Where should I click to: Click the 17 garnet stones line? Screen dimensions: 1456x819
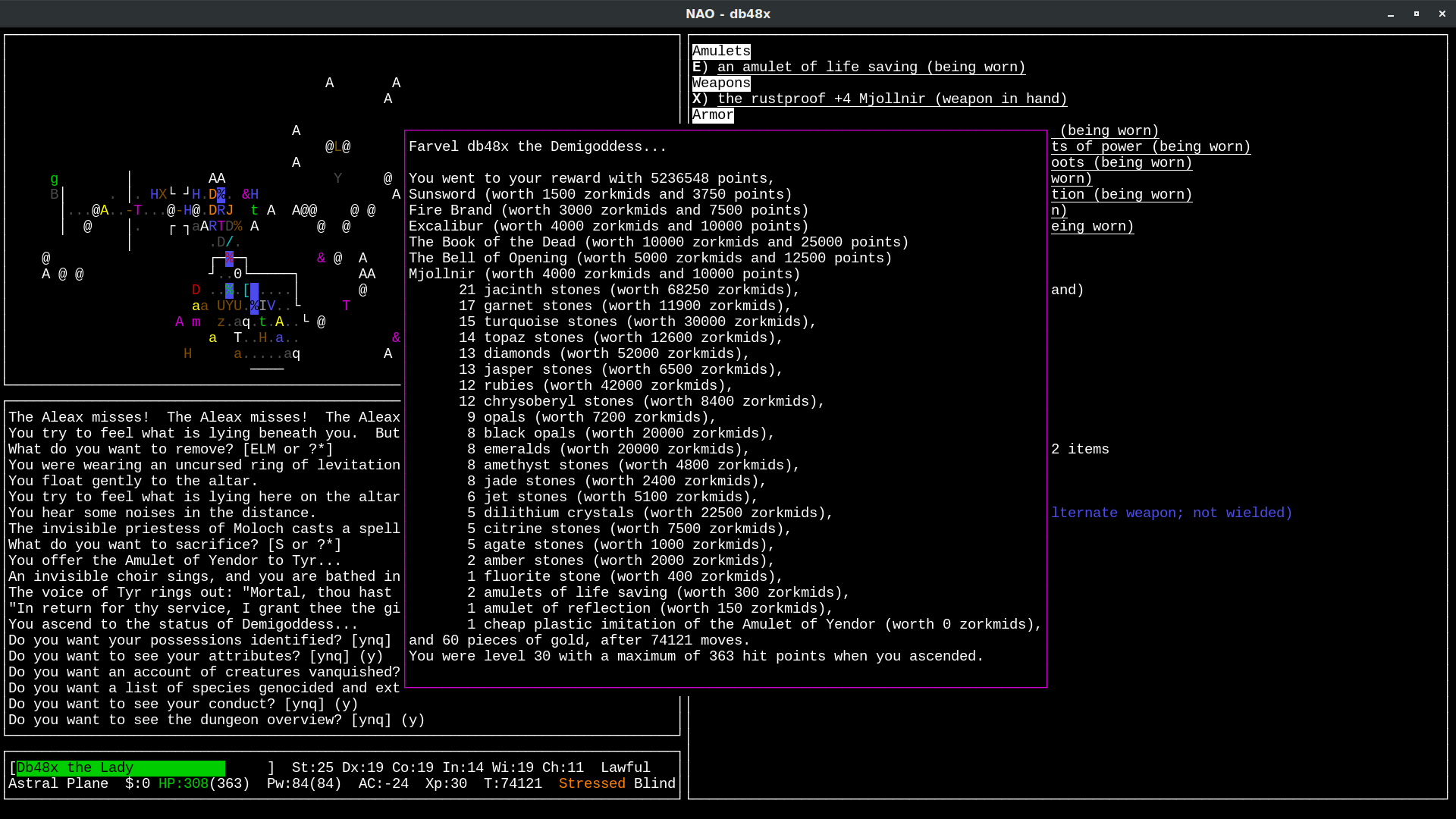(x=625, y=306)
